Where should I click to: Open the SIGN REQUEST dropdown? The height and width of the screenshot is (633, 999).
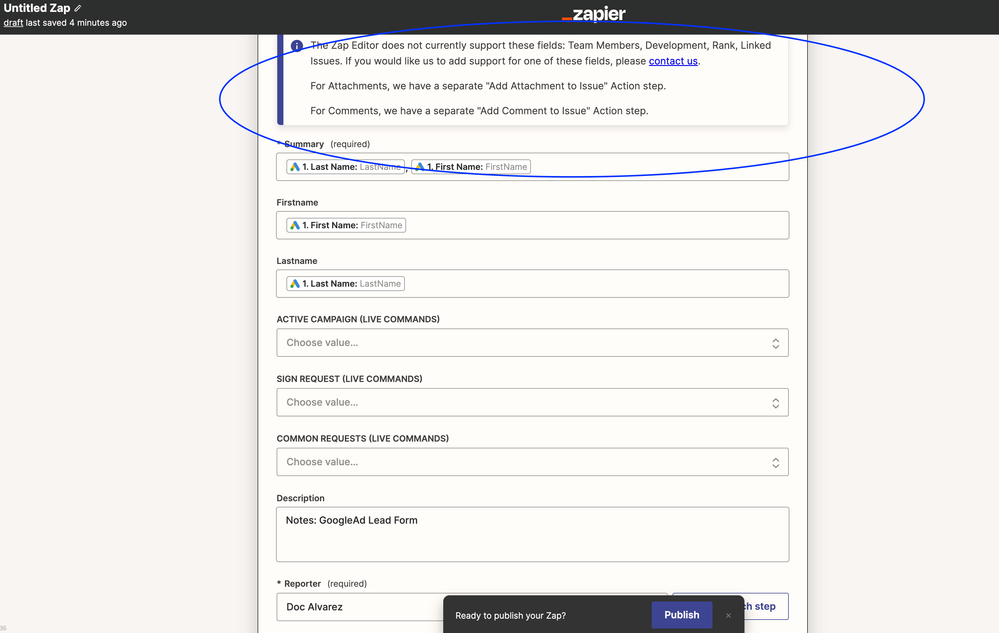(533, 402)
